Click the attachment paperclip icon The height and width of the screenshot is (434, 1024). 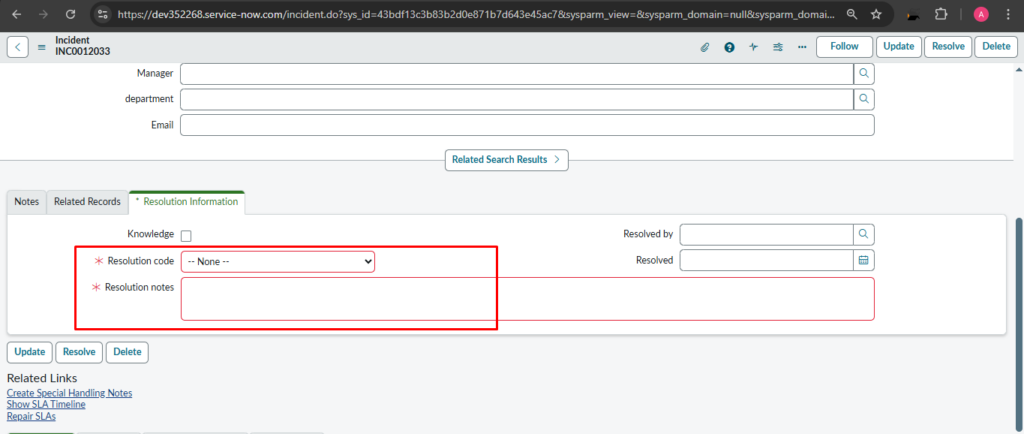(x=704, y=47)
